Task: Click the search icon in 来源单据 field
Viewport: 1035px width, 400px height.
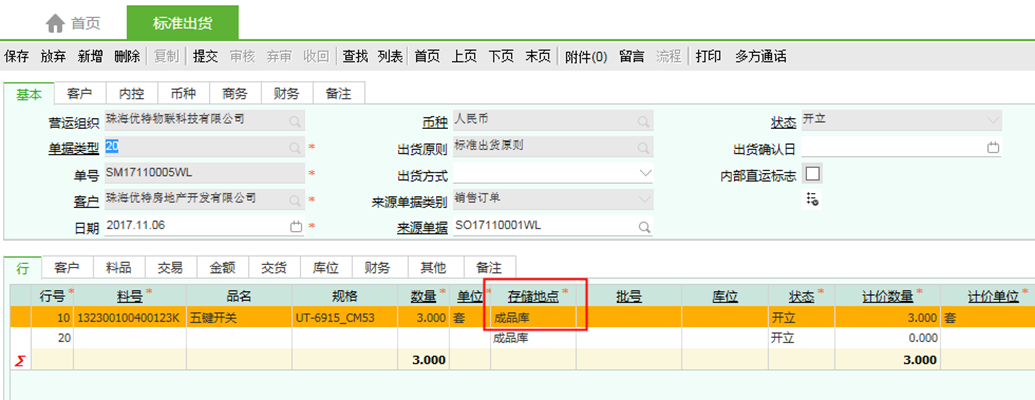Action: coord(642,227)
